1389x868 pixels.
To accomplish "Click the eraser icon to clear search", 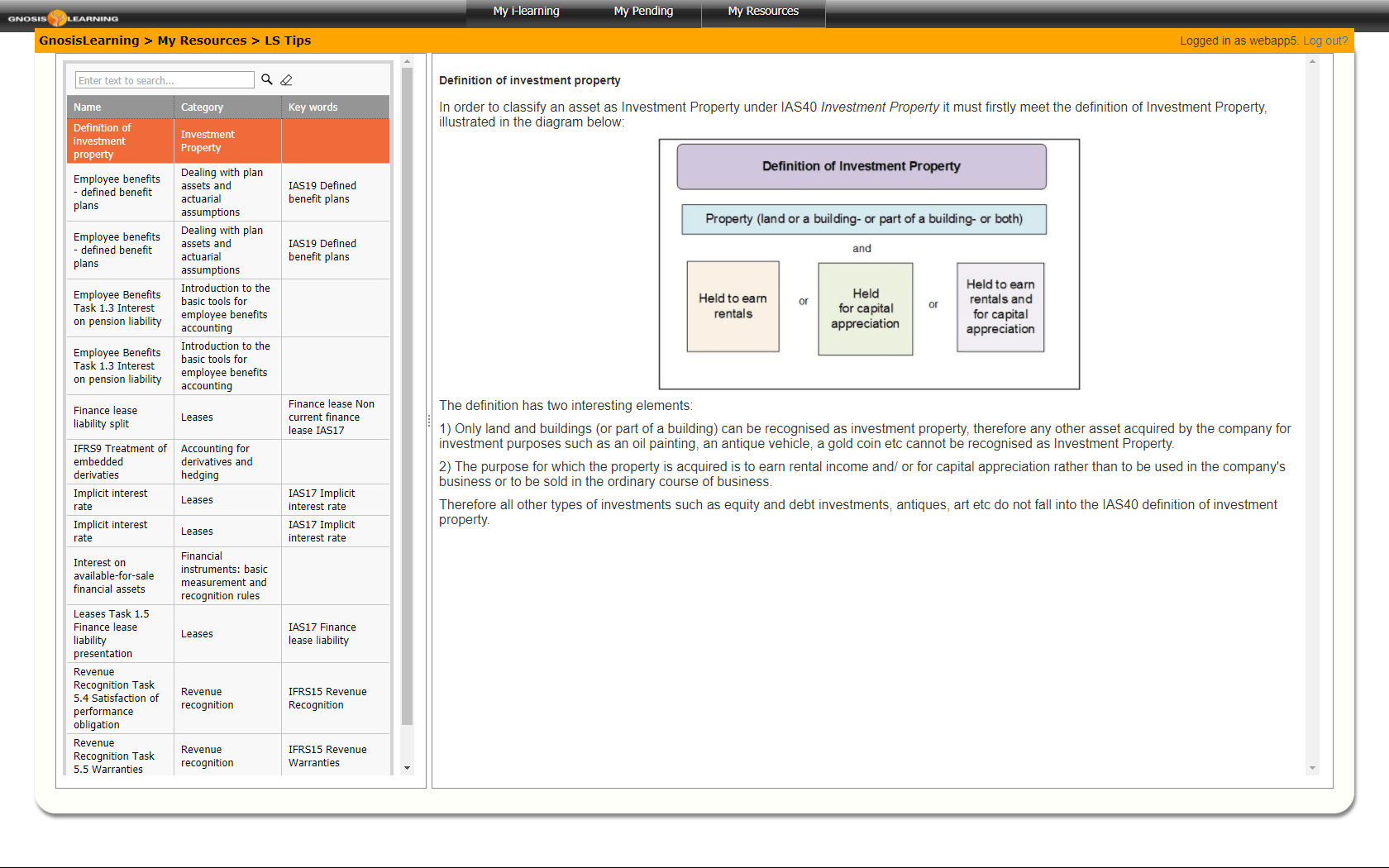I will [x=287, y=80].
